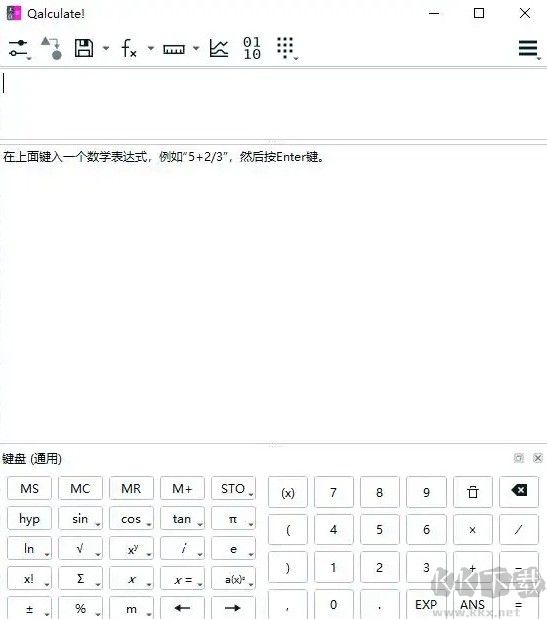The image size is (547, 619).
Task: Click the ANS previous answer key
Action: click(x=473, y=604)
